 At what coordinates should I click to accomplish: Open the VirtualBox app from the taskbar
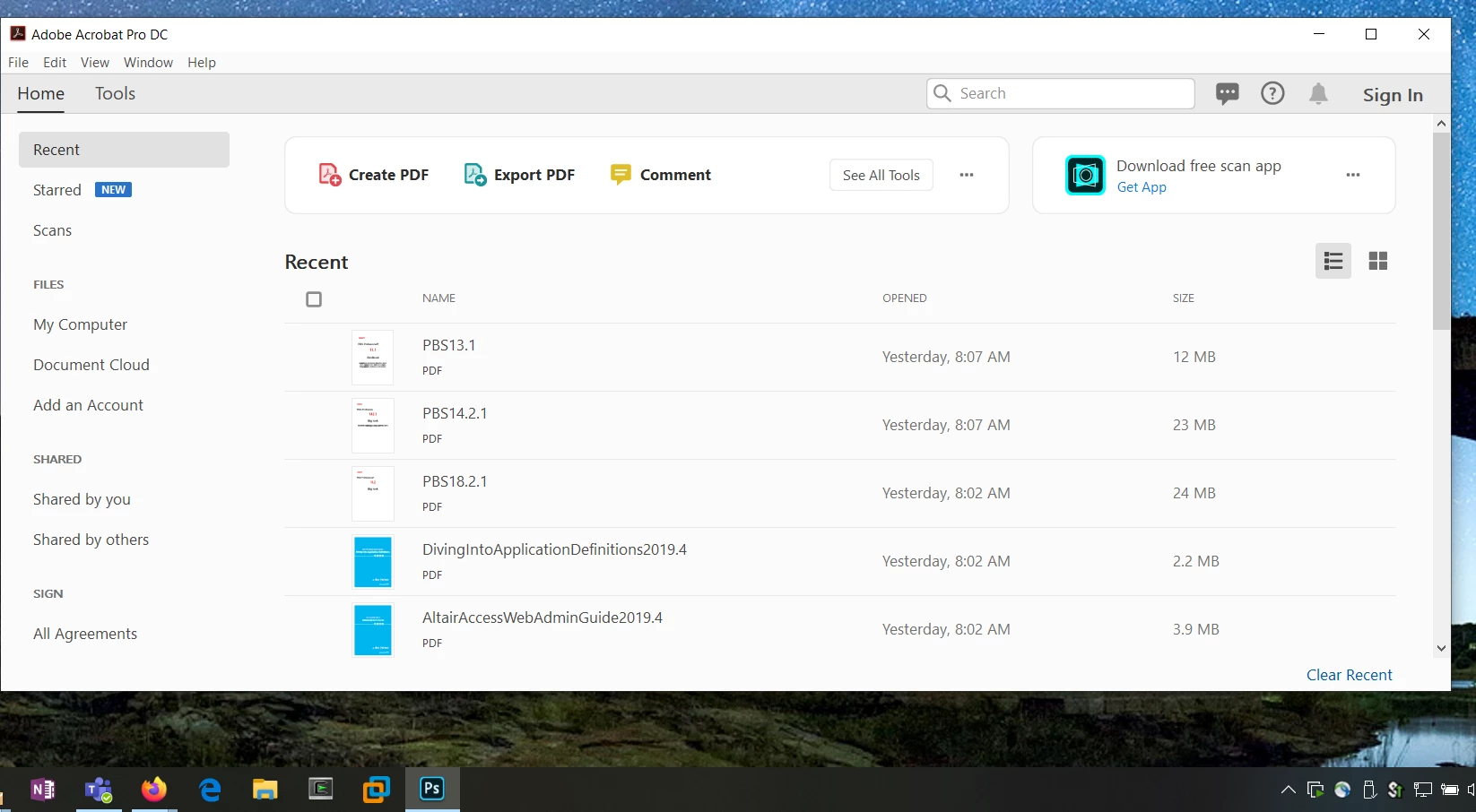377,790
